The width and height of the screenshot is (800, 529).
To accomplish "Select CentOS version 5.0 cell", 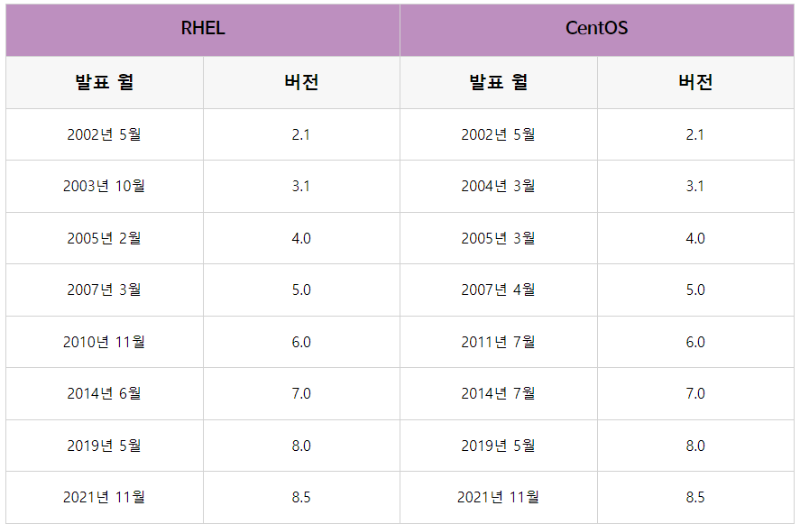I will coord(696,290).
